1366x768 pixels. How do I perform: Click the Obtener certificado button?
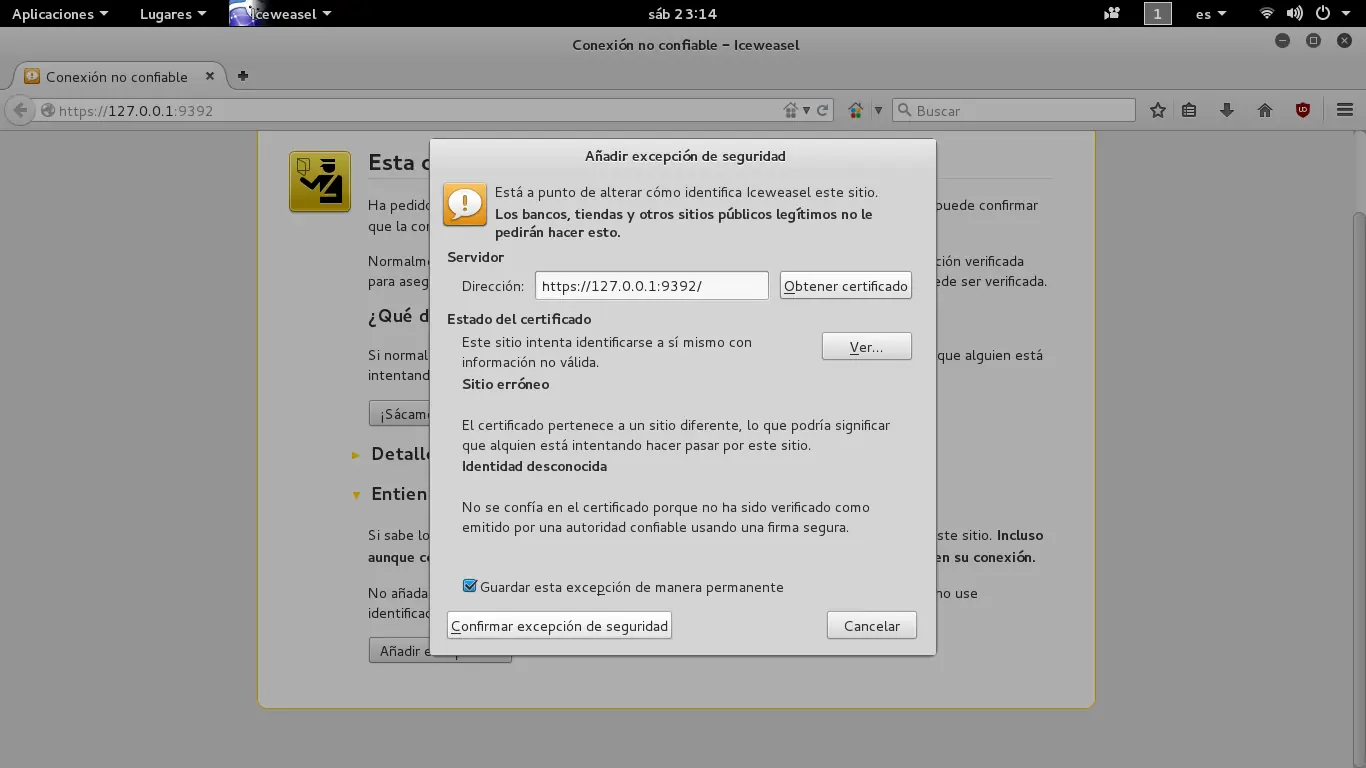tap(846, 286)
